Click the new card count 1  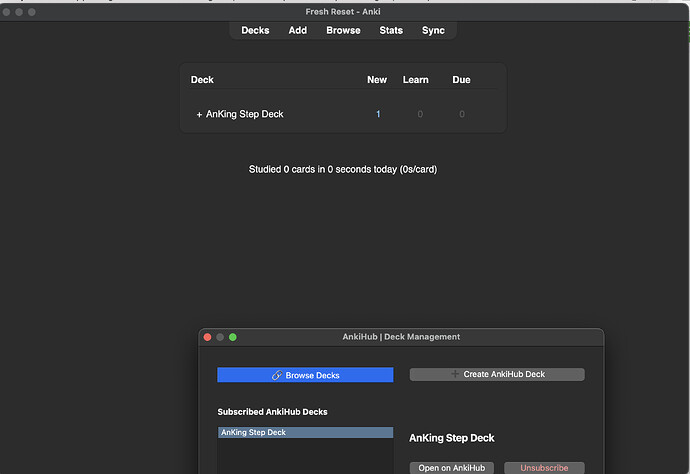pos(378,114)
